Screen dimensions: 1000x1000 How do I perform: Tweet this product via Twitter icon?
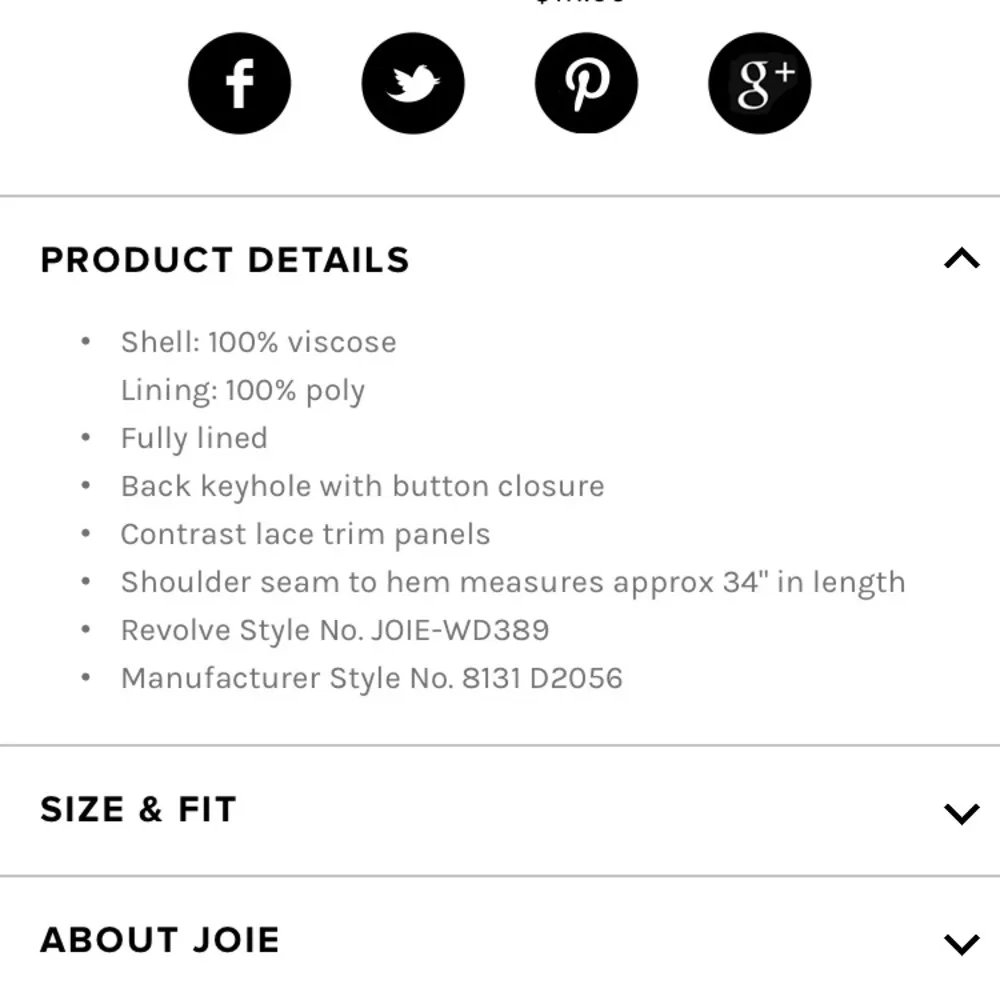pos(413,83)
